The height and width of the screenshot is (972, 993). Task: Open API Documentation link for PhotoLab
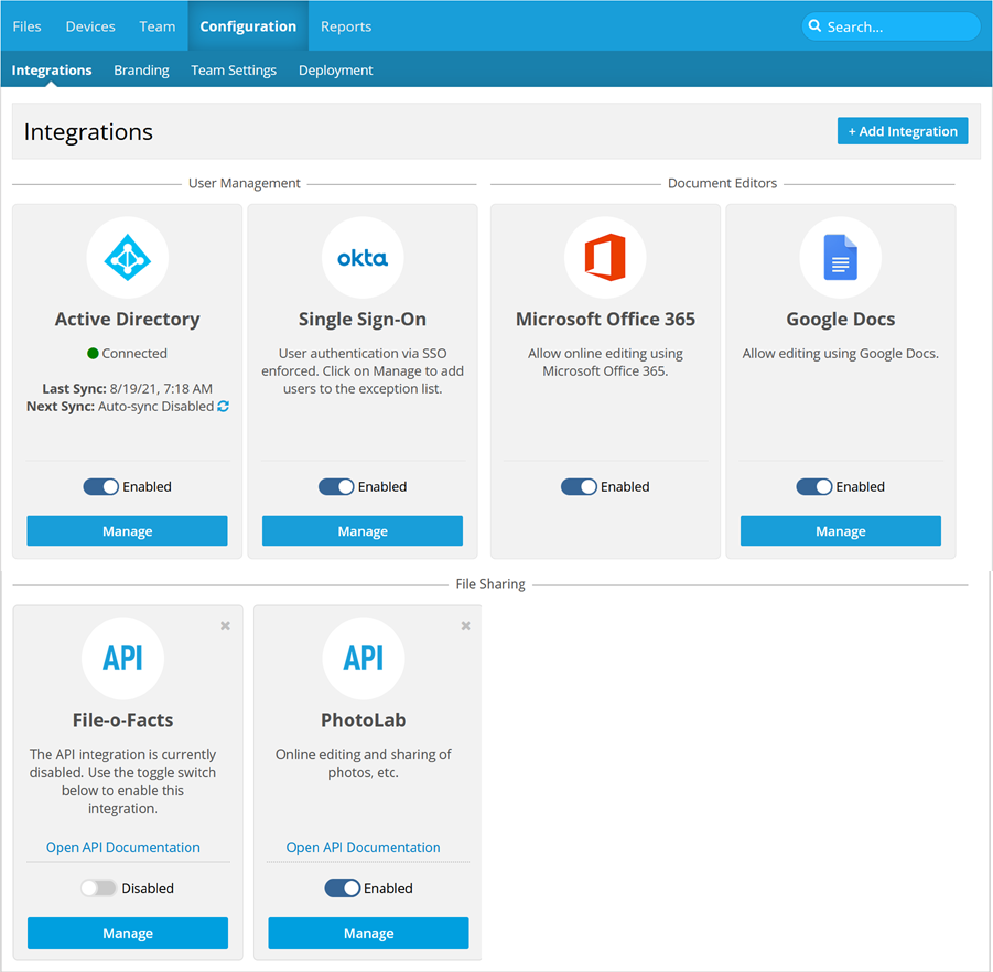[363, 847]
